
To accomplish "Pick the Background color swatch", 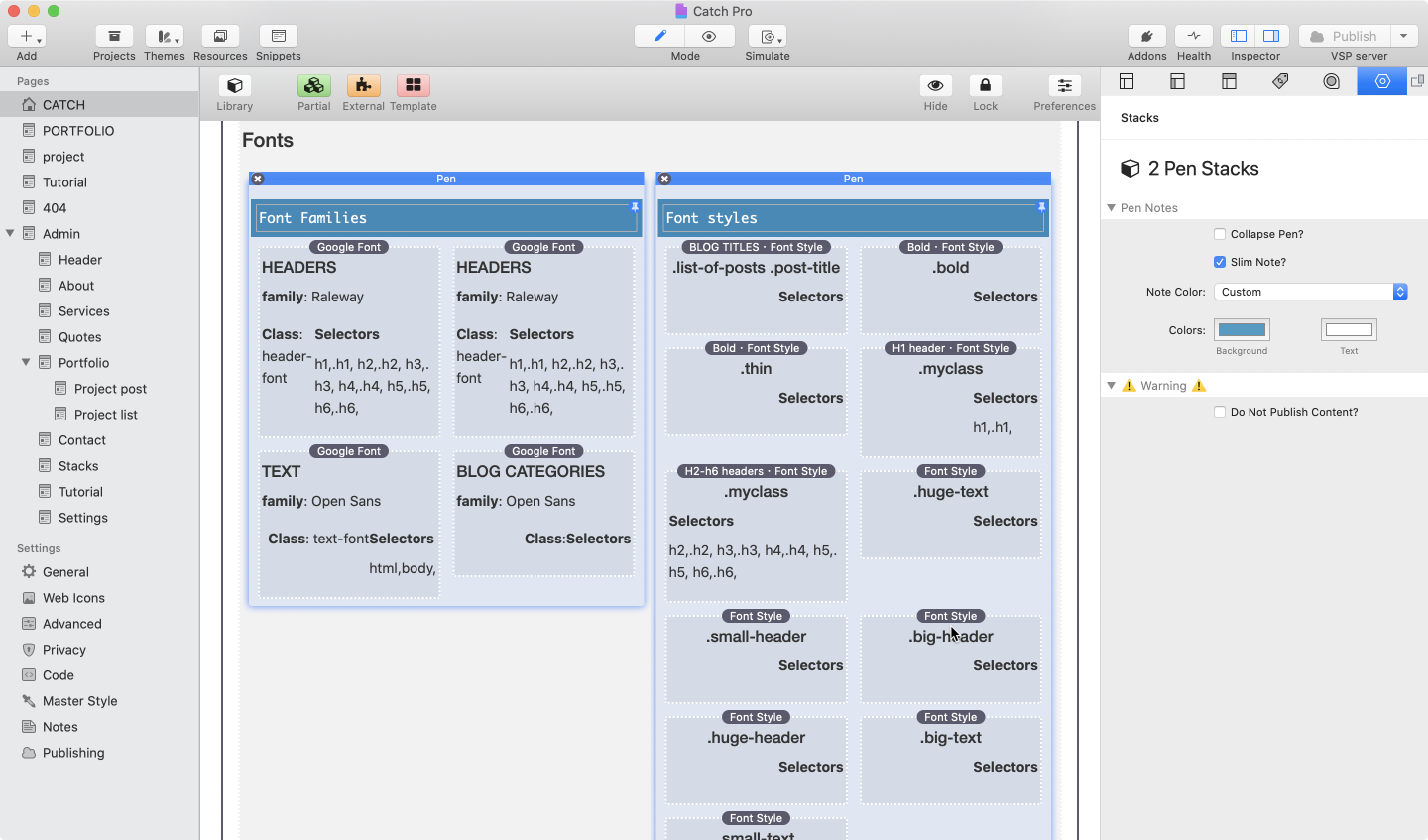I will tap(1242, 330).
